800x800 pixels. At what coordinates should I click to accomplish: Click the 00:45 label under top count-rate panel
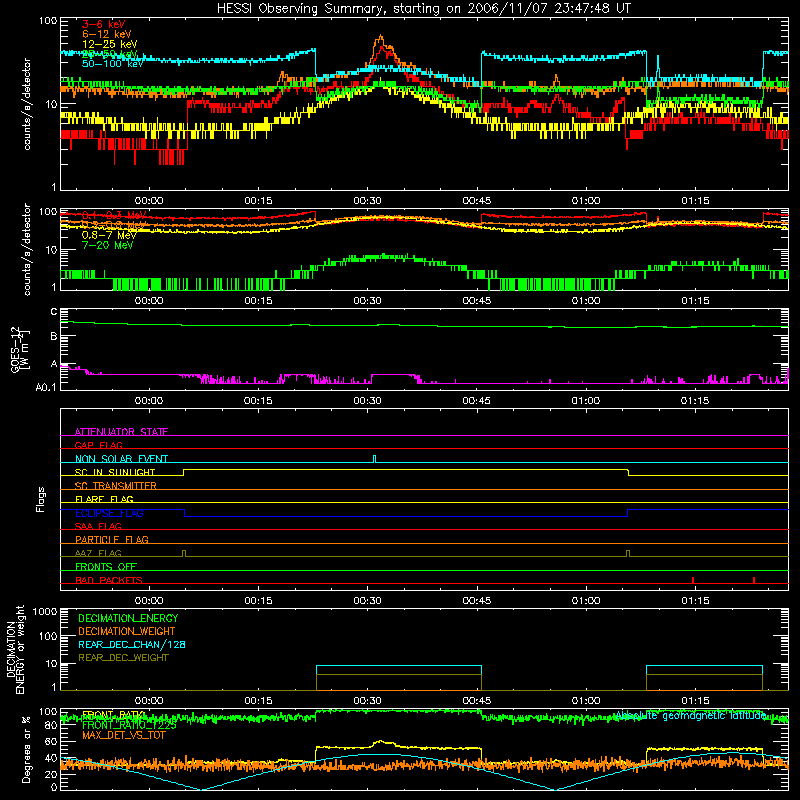(x=477, y=201)
